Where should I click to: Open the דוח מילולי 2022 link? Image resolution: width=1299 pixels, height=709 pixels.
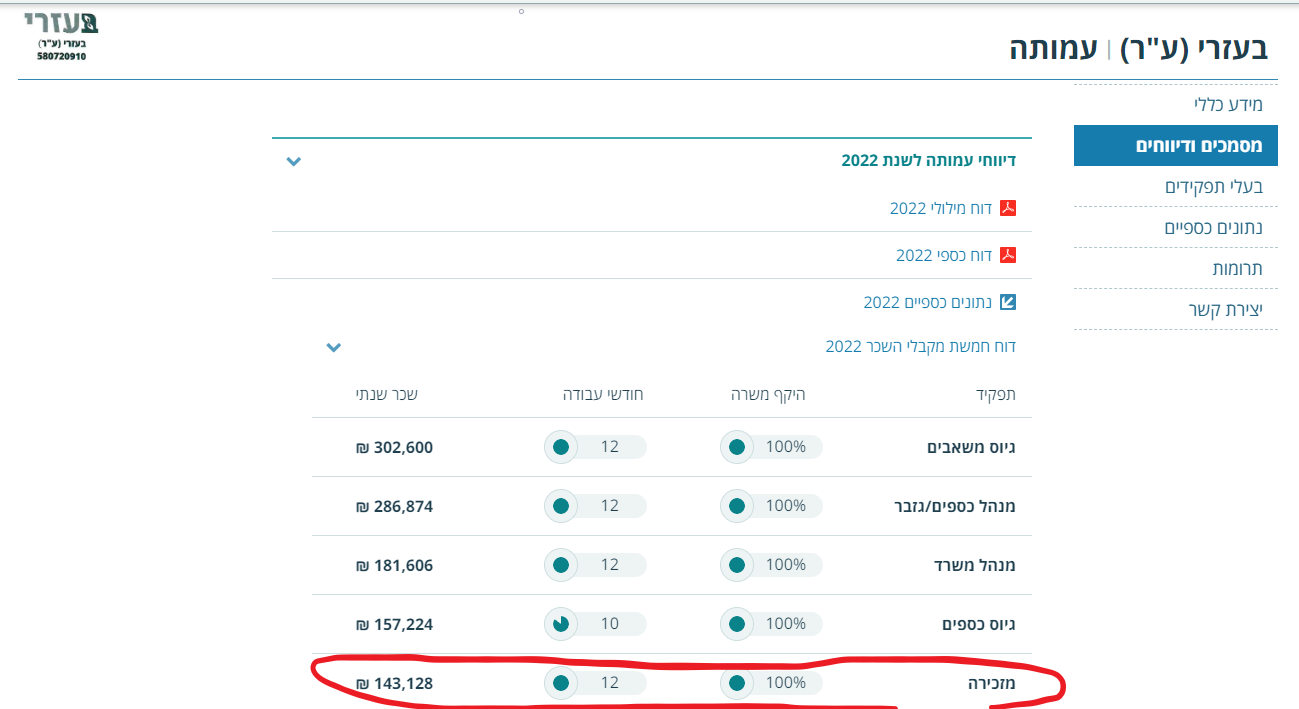(x=940, y=208)
